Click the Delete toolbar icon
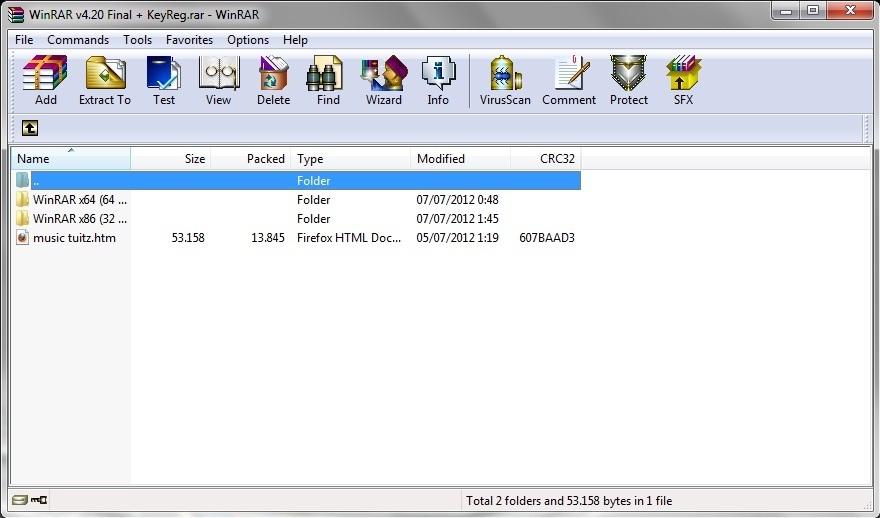Image resolution: width=880 pixels, height=518 pixels. coord(273,73)
